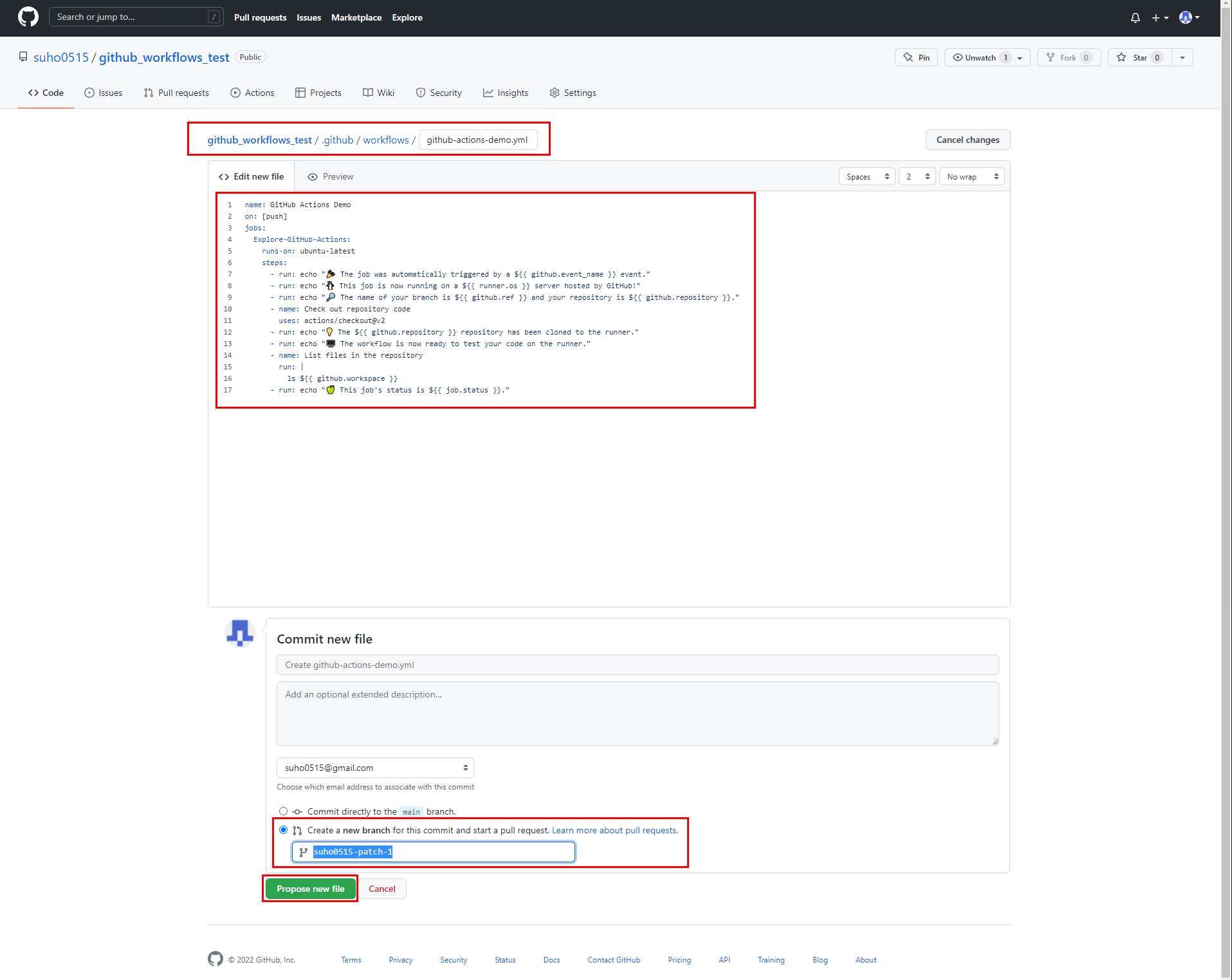The height and width of the screenshot is (980, 1232).
Task: Open the API footer link
Action: [x=724, y=959]
